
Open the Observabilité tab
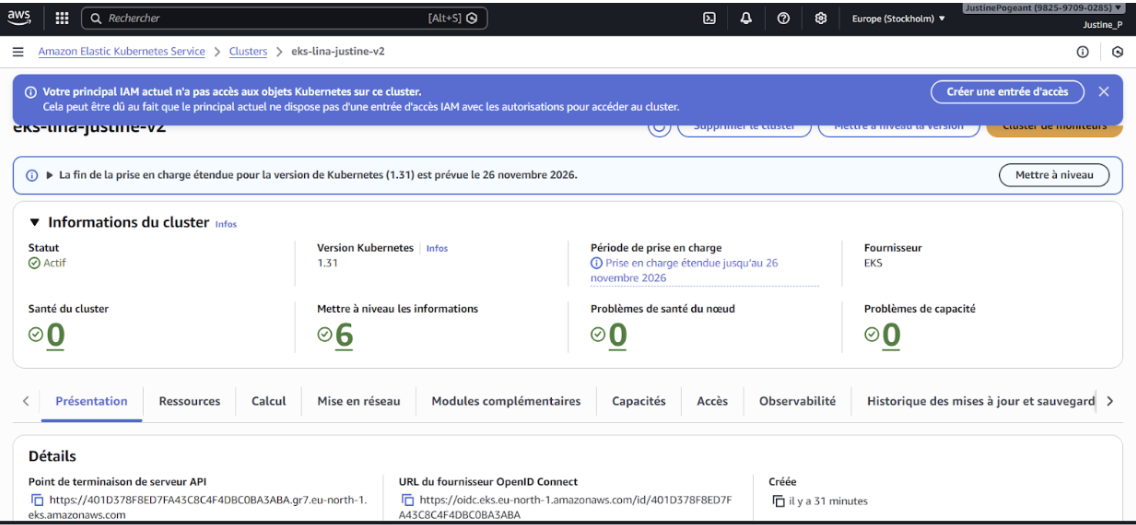pos(797,401)
